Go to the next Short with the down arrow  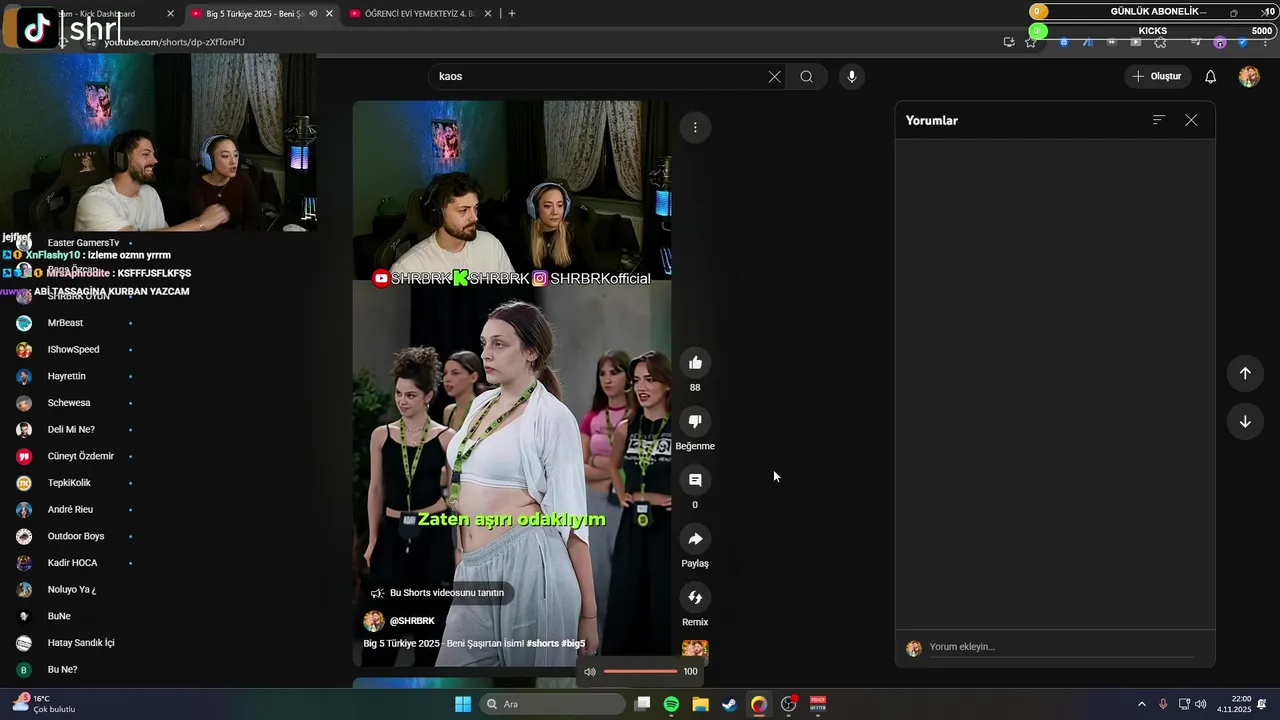pos(1245,421)
